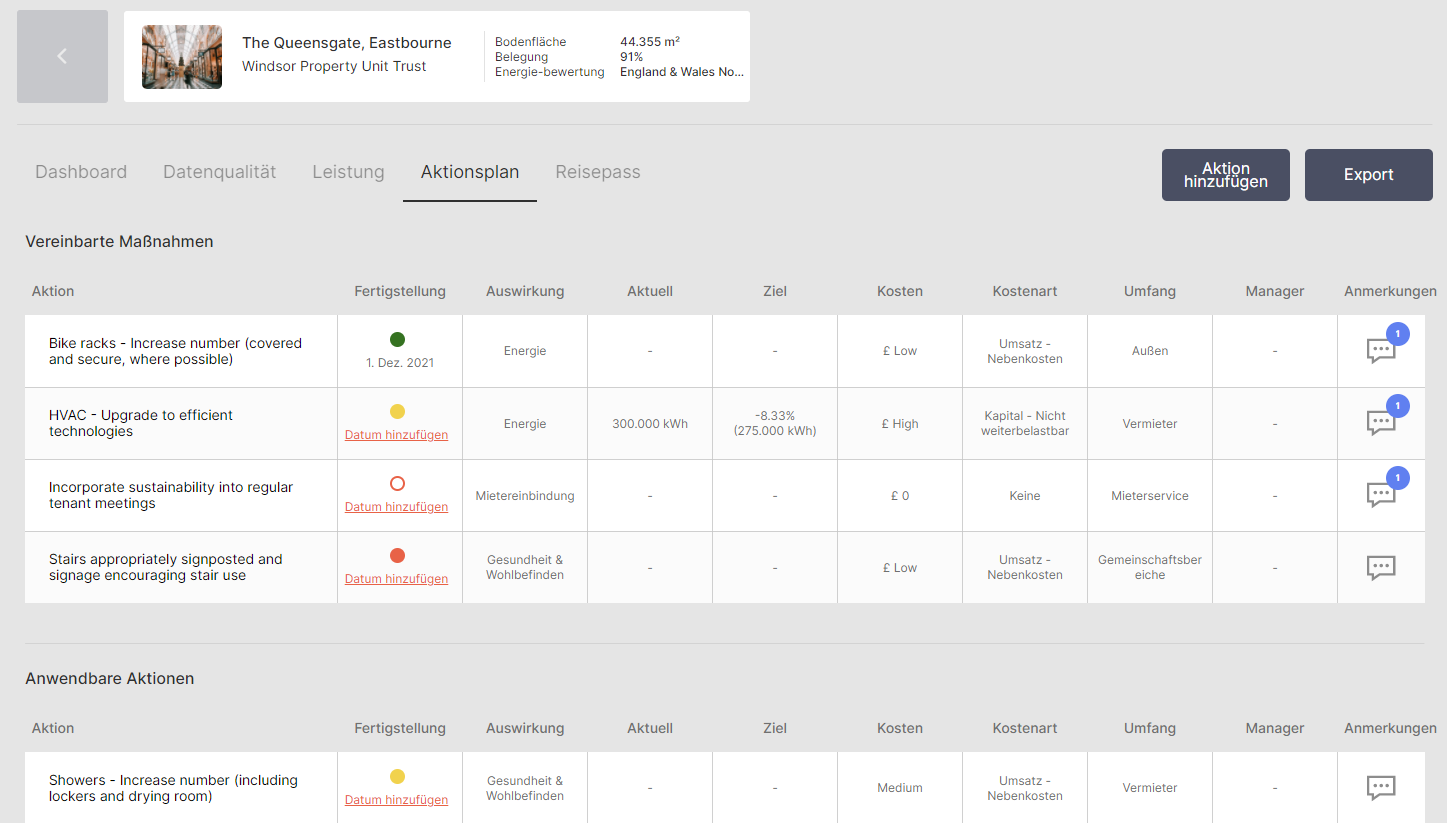Click the green completion dot for Bike racks
The image size is (1447, 823).
(398, 339)
